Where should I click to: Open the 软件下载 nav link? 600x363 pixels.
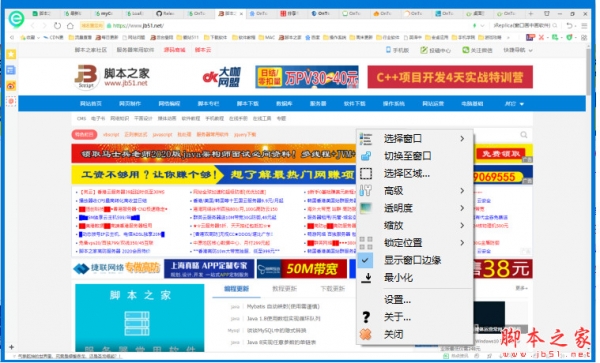pyautogui.click(x=354, y=104)
